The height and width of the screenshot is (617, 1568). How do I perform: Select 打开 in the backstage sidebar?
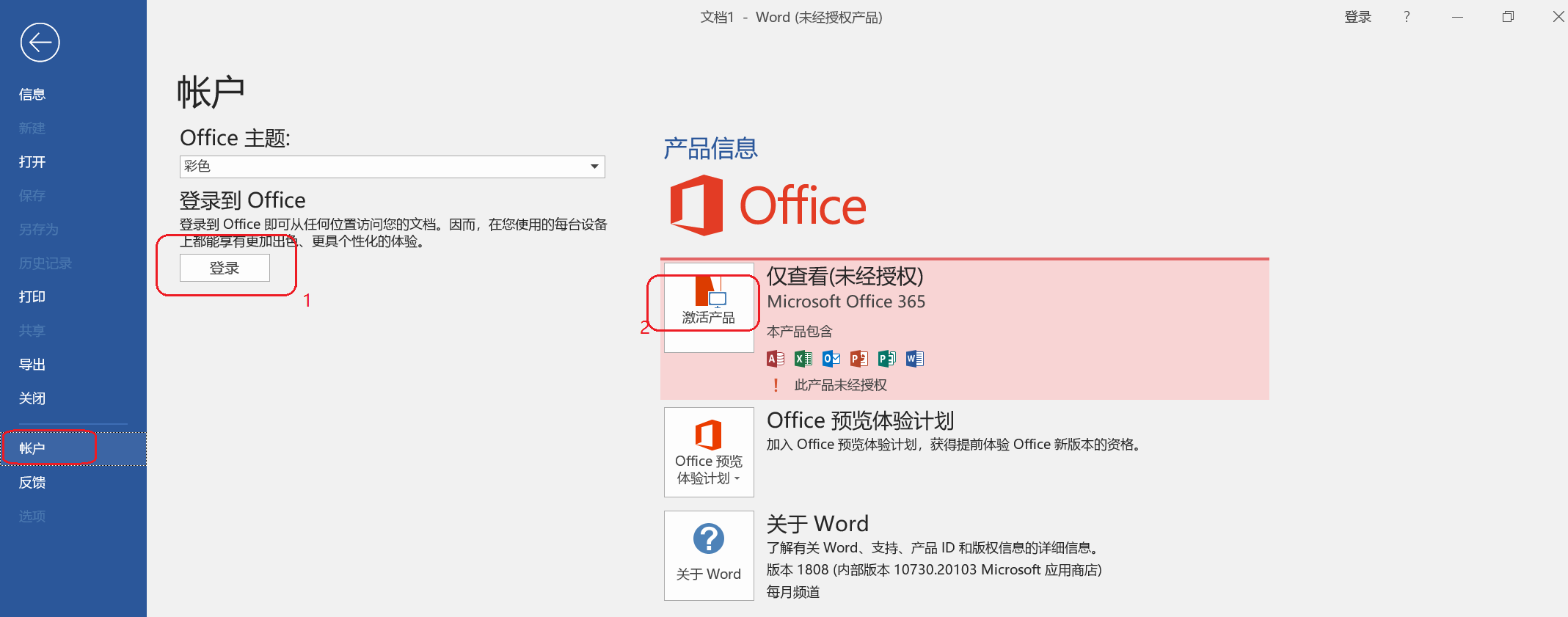32,162
